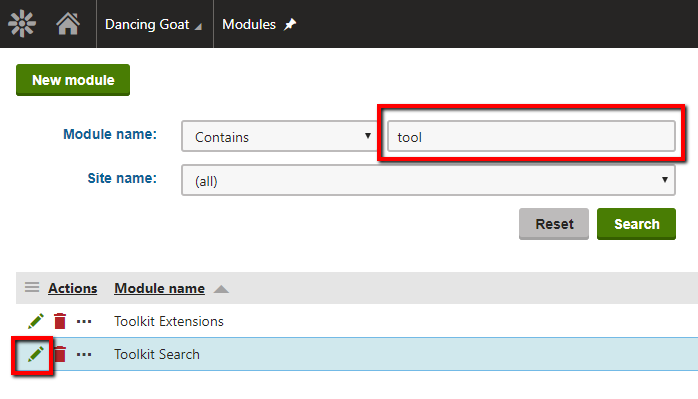Click the Search button

(636, 224)
